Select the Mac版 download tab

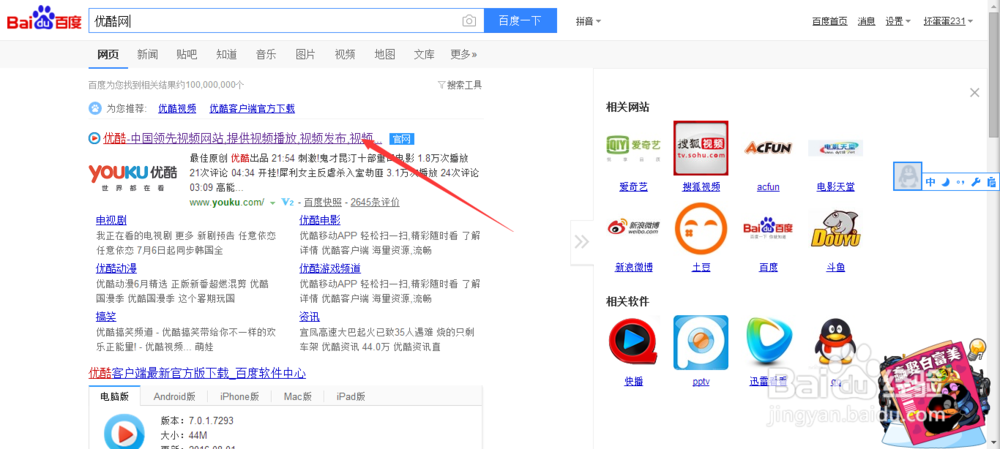coord(298,396)
